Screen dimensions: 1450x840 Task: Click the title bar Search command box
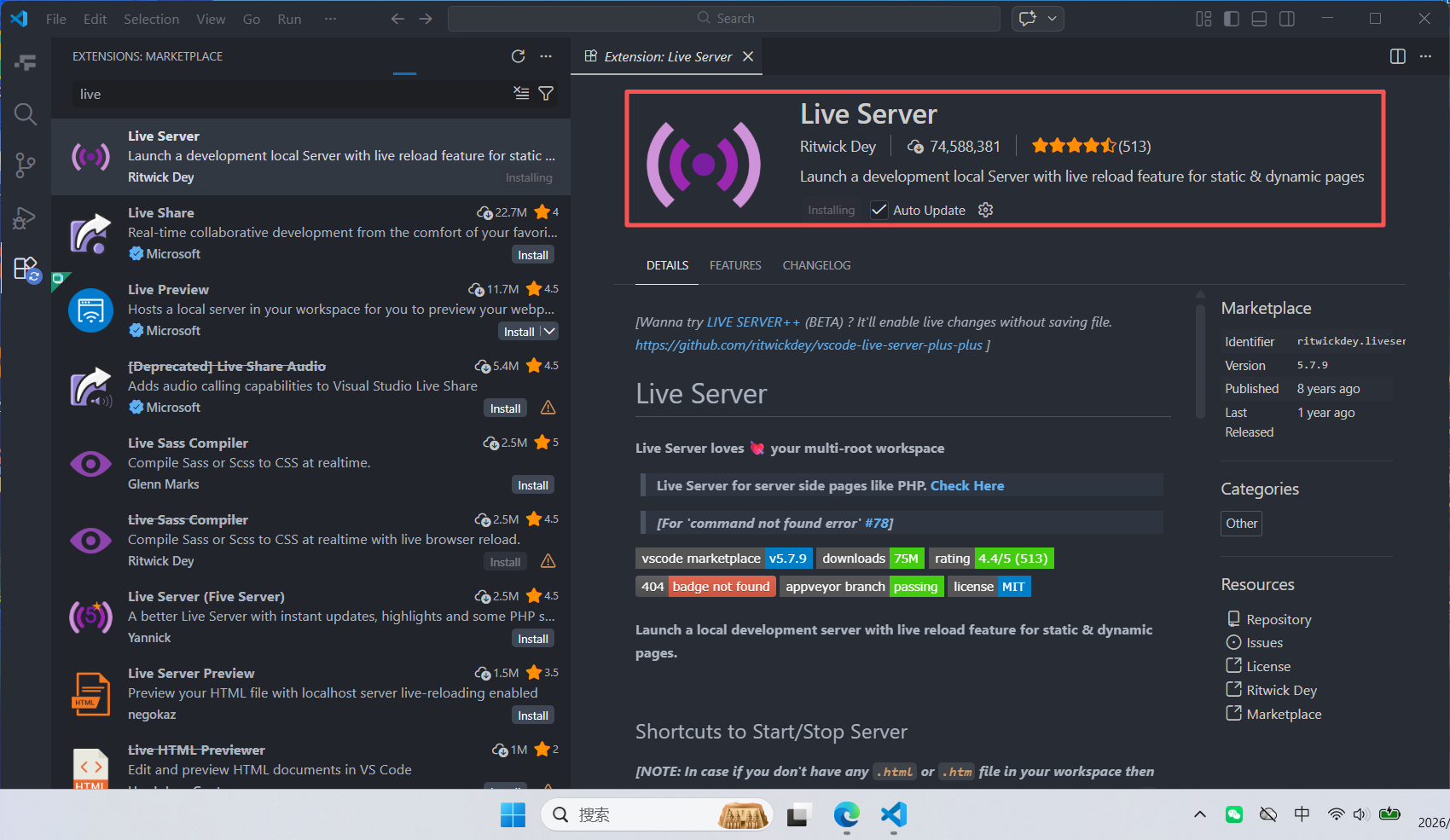(724, 19)
